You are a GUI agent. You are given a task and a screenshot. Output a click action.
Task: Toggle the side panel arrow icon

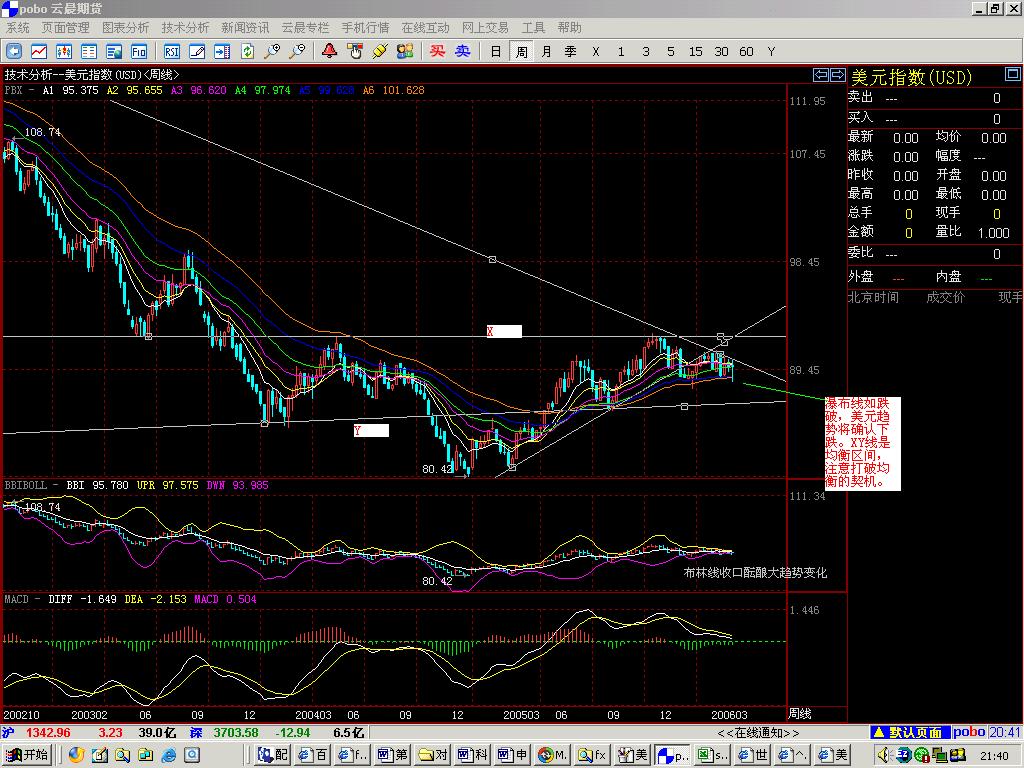click(222, 51)
